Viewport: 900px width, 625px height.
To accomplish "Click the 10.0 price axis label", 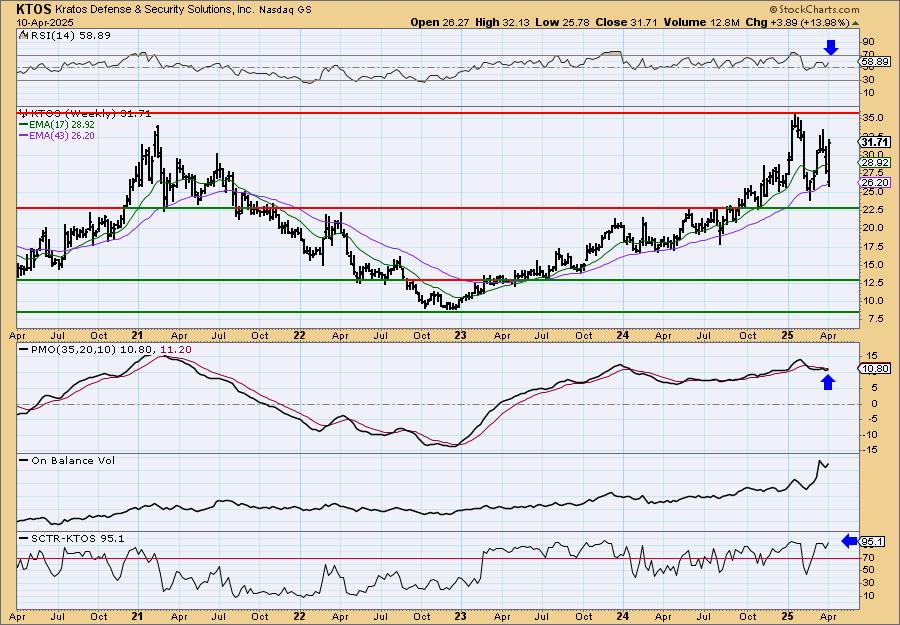I will click(x=872, y=301).
